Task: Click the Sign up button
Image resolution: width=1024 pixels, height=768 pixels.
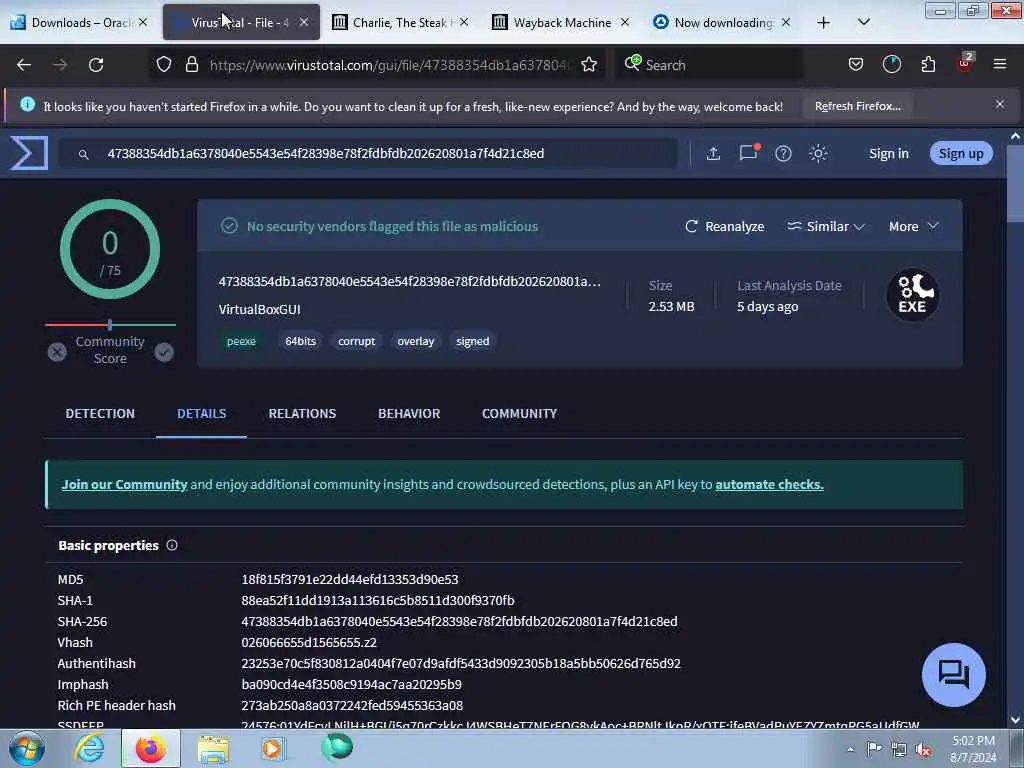Action: coord(961,153)
